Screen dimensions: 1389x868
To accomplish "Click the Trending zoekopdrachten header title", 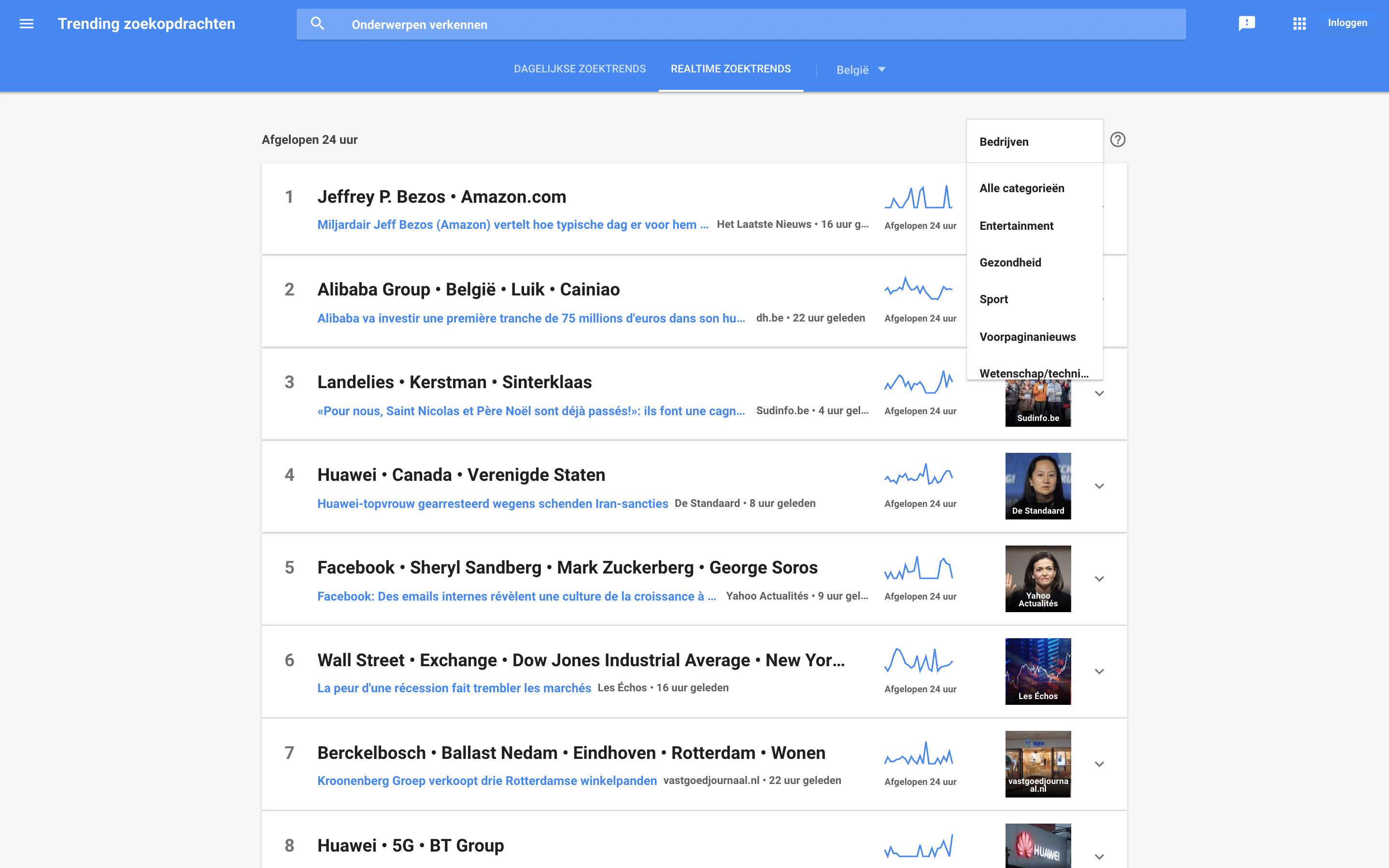I will tap(146, 24).
